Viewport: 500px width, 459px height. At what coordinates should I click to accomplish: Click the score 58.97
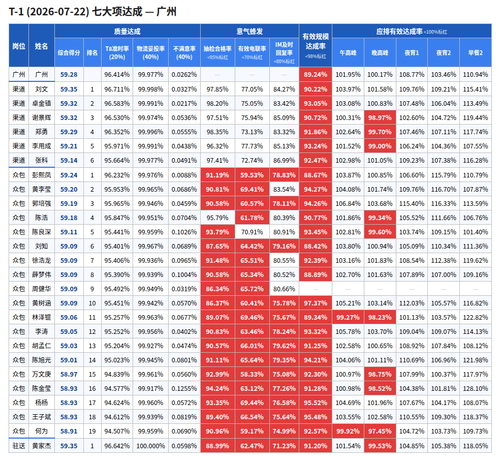(x=69, y=374)
